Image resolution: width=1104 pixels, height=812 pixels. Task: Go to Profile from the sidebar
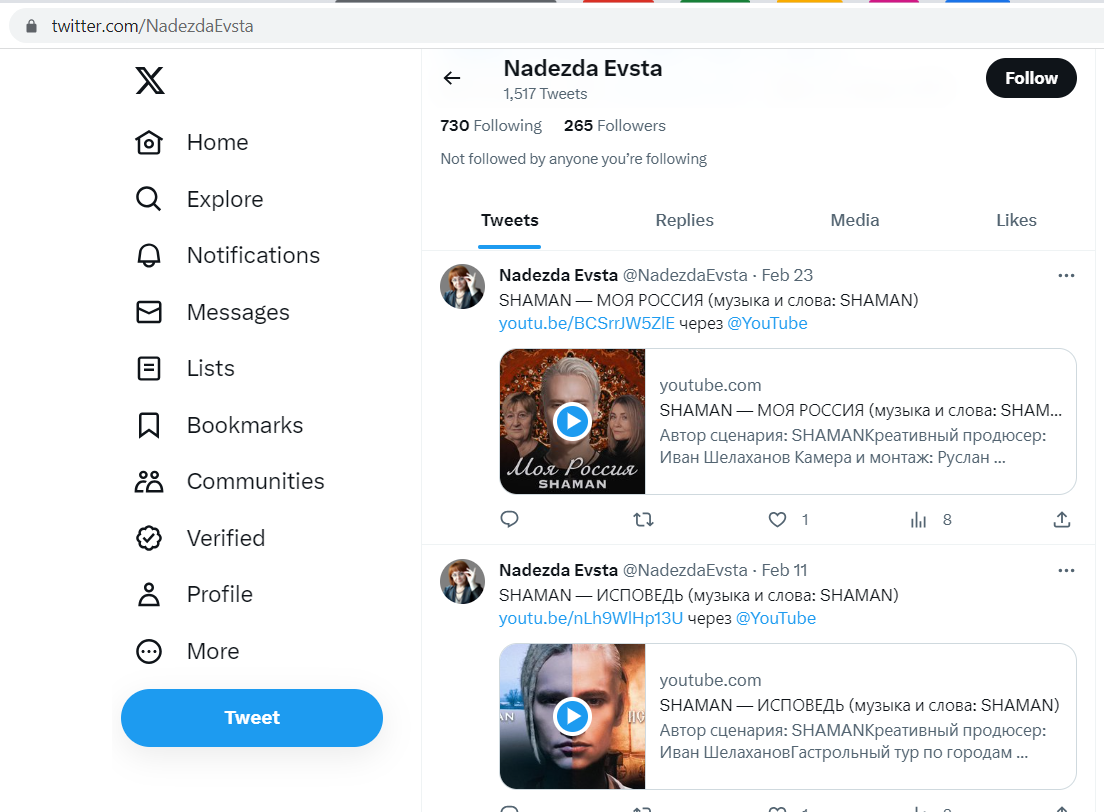tap(220, 594)
